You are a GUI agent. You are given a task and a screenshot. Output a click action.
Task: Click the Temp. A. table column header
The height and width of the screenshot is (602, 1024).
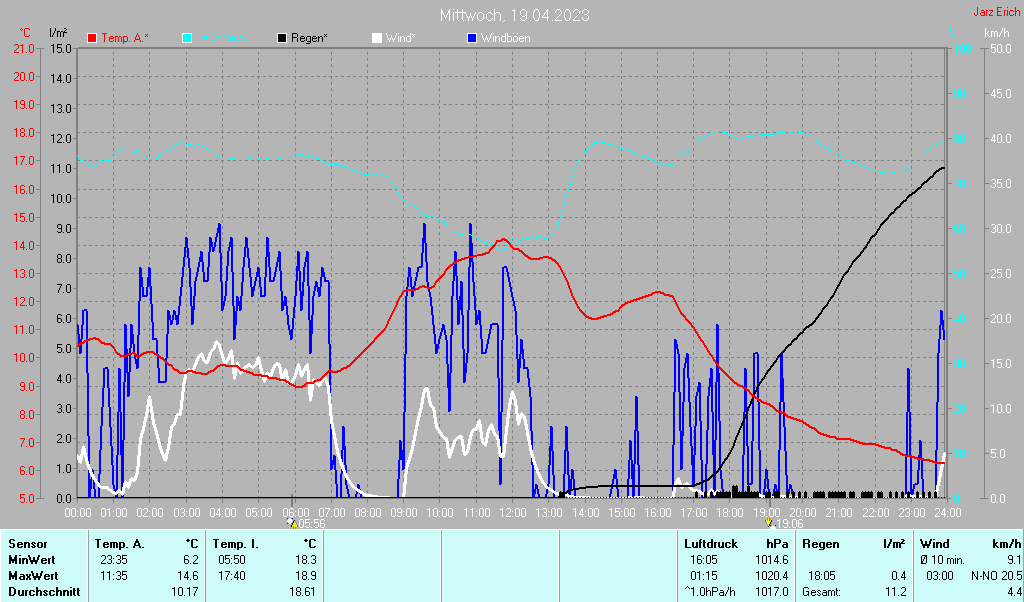click(119, 544)
